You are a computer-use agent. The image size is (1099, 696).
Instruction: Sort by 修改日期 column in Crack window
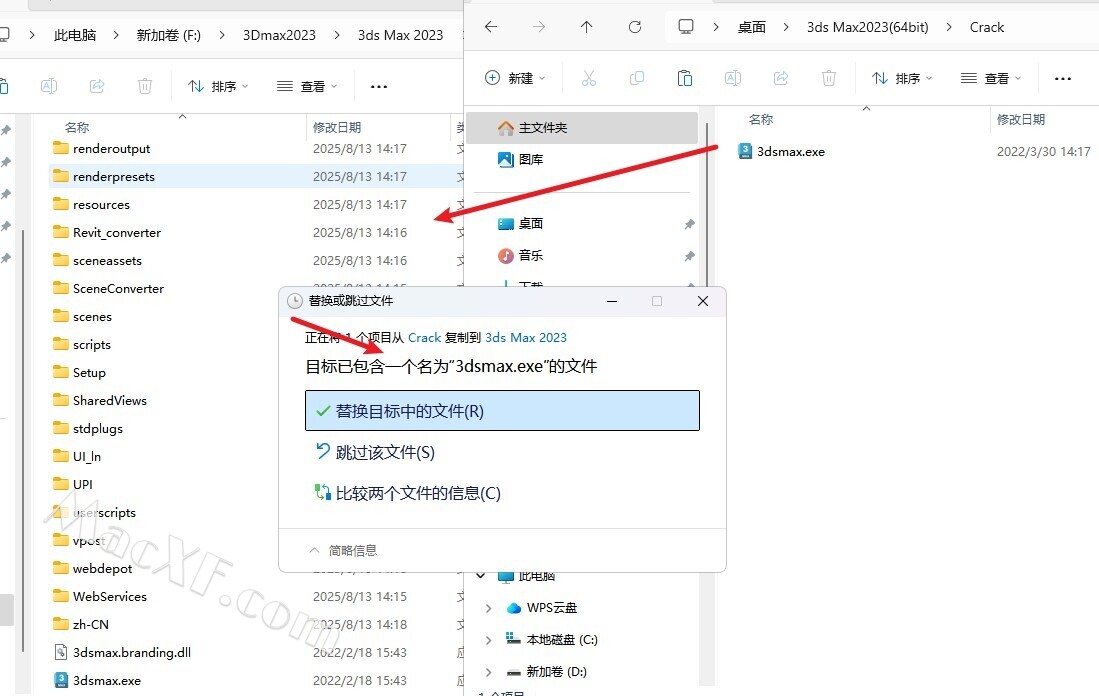coord(1021,119)
